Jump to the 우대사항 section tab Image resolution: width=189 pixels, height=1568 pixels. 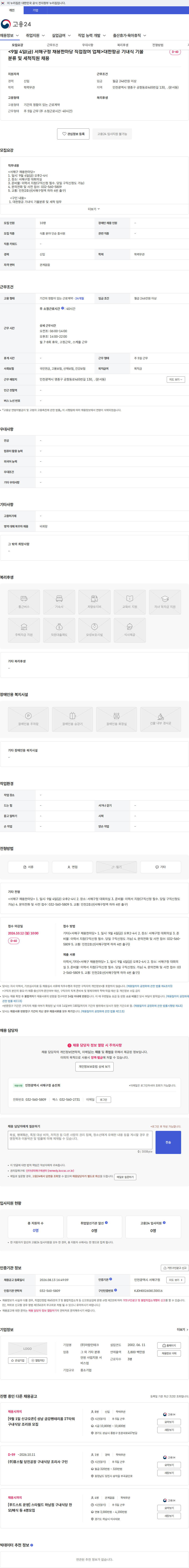[88, 45]
